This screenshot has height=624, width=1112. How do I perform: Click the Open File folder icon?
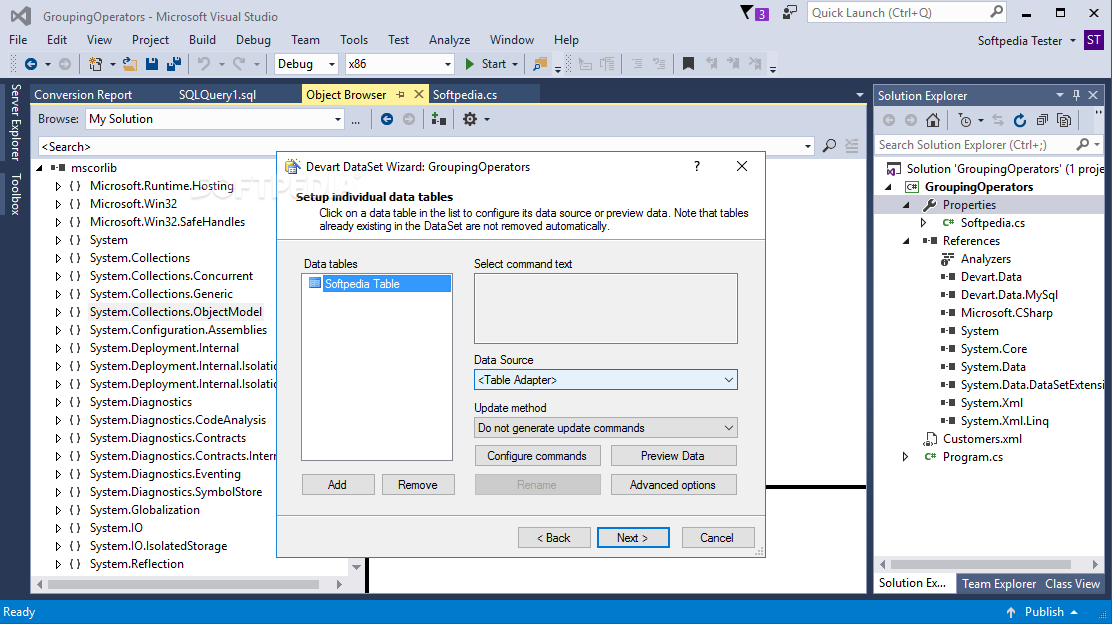[x=130, y=64]
